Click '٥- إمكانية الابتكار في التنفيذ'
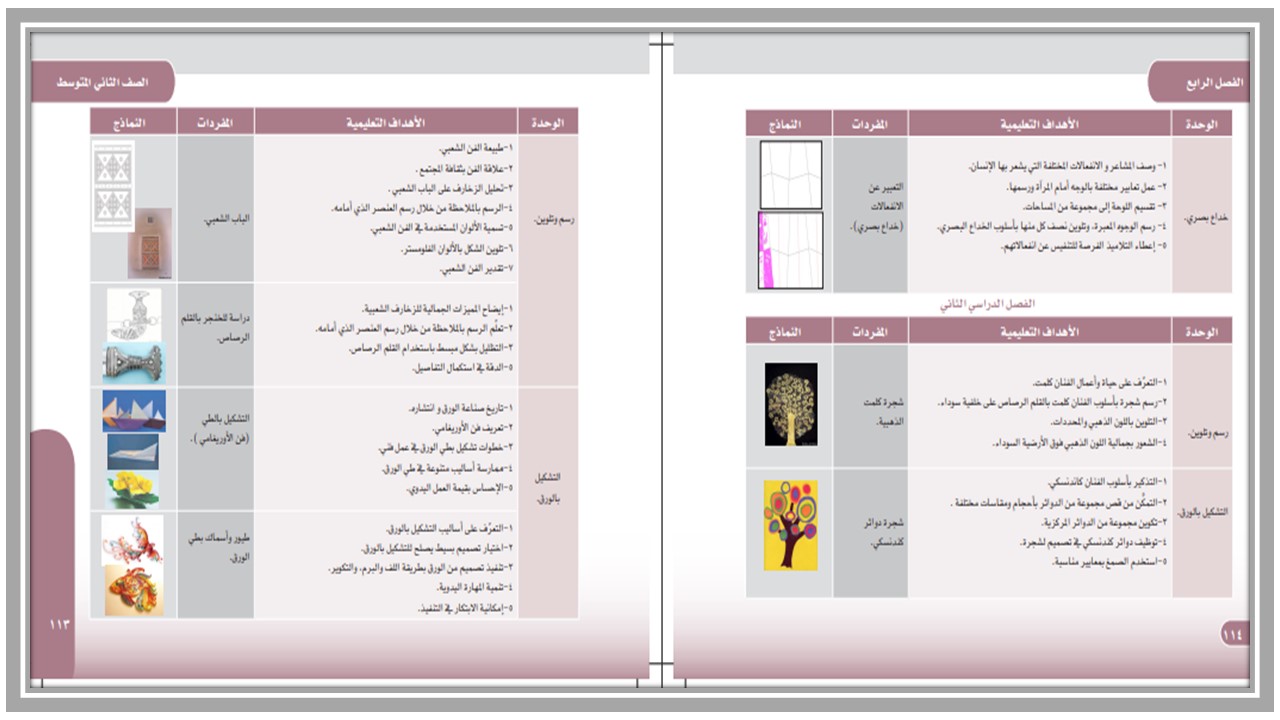 pos(463,607)
